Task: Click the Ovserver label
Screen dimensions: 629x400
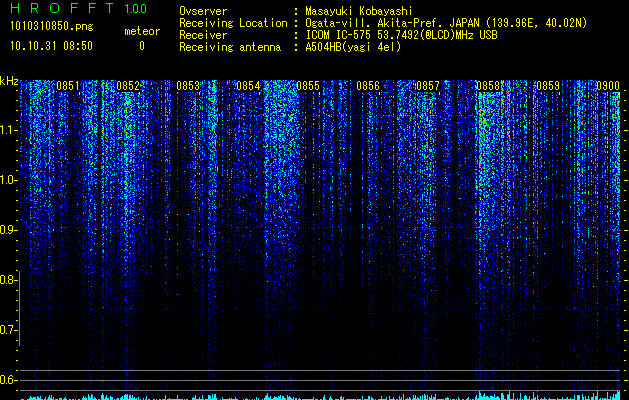Action: tap(203, 11)
